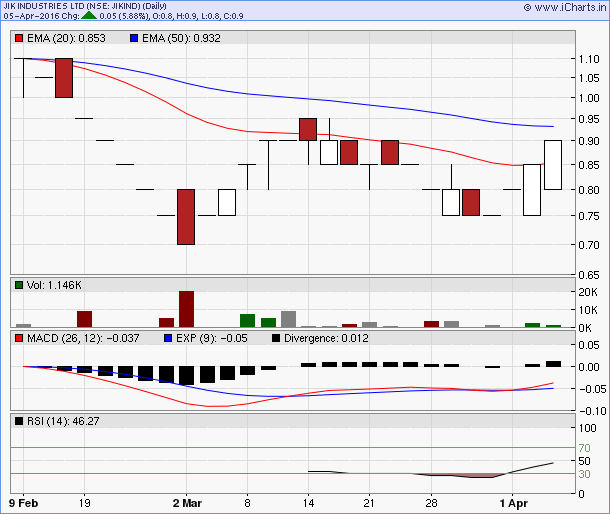Click the red candle at 14 March
This screenshot has width=610, height=514.
(x=308, y=129)
